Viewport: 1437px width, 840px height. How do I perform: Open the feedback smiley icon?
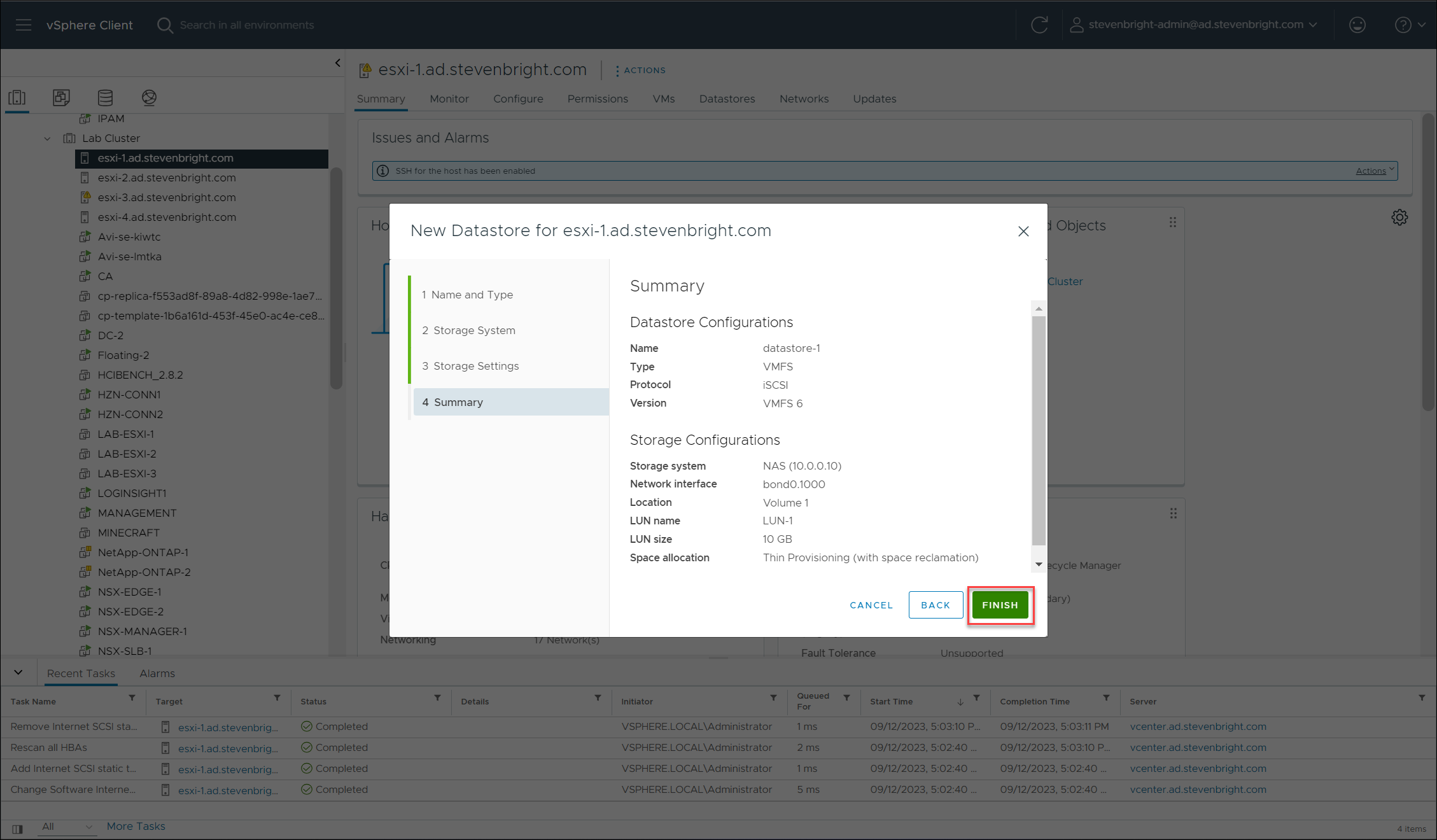point(1357,25)
